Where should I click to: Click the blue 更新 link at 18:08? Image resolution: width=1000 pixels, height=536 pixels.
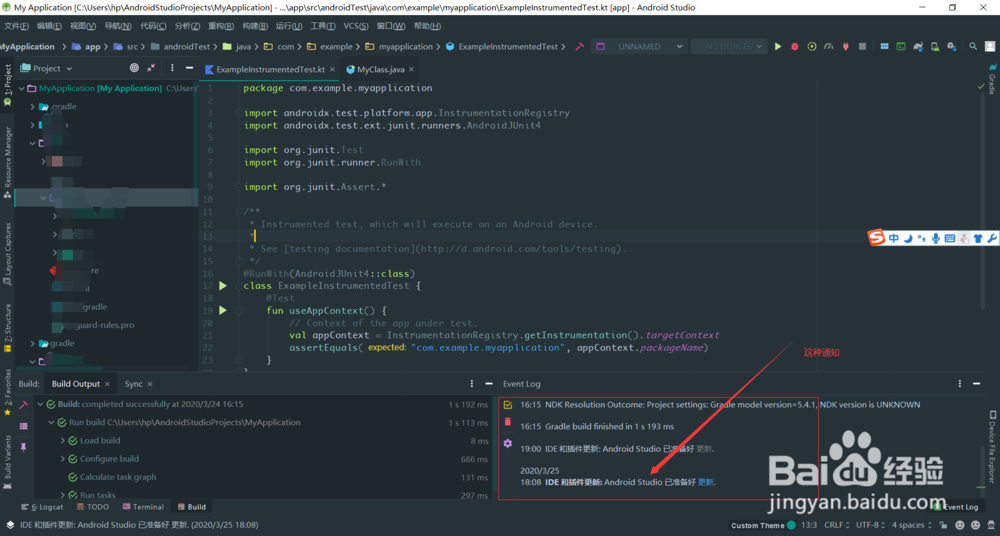tap(706, 482)
